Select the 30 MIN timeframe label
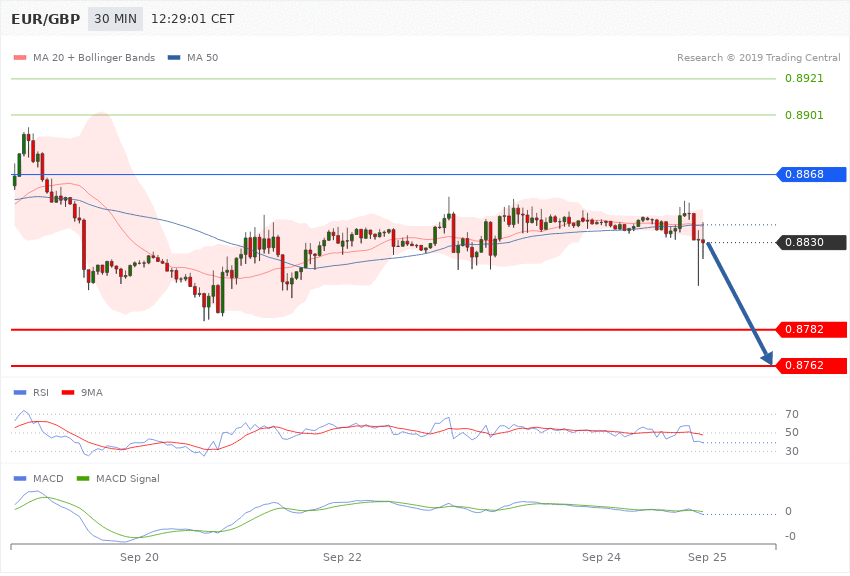This screenshot has height=576, width=850. click(115, 19)
